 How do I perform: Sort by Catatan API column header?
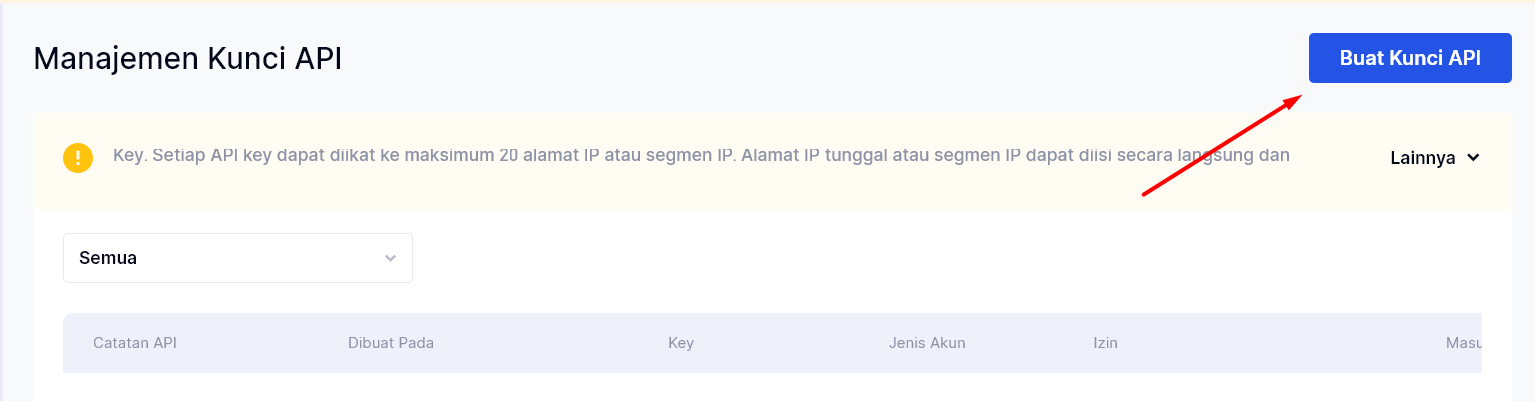coord(135,343)
